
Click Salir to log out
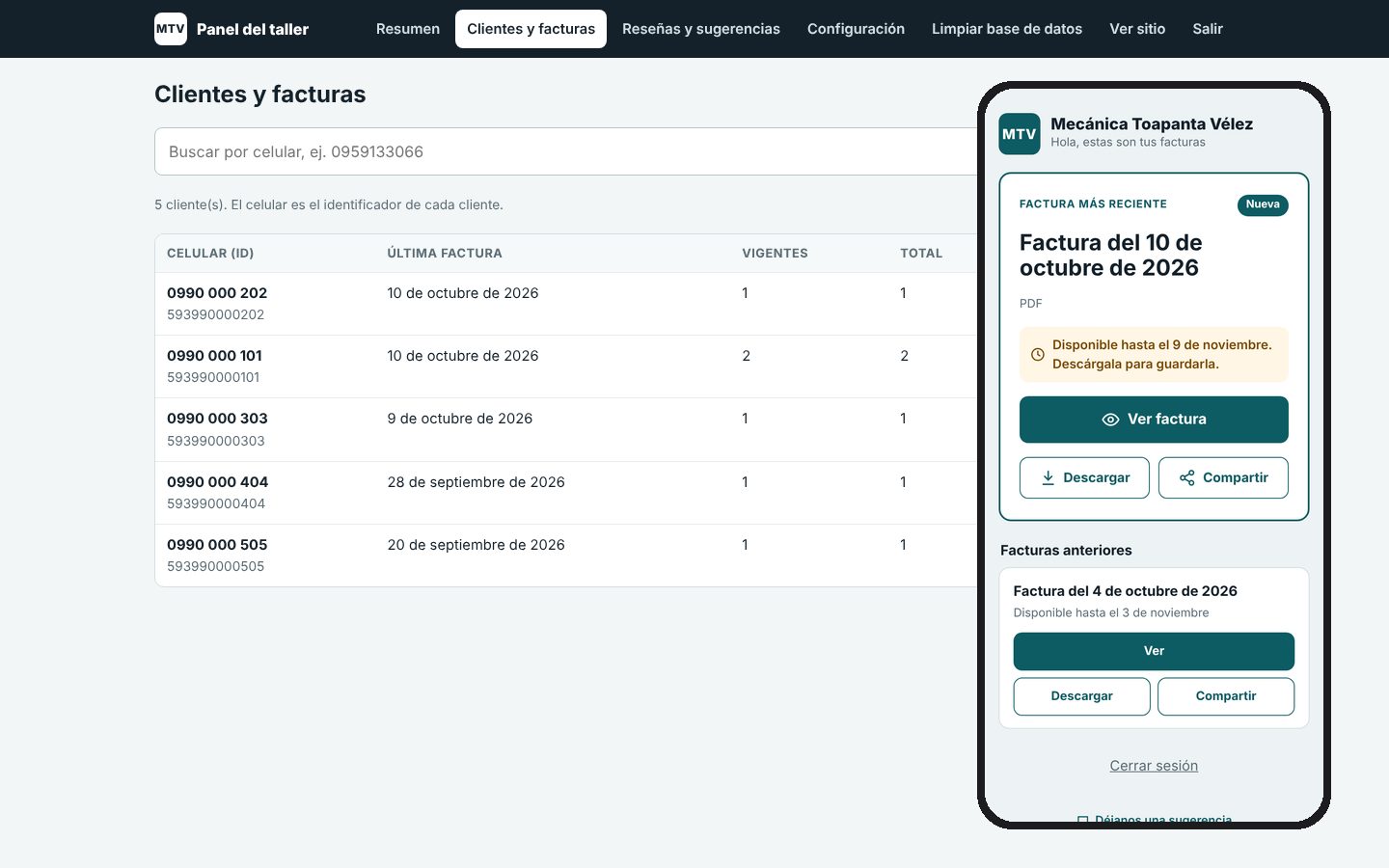(x=1208, y=29)
